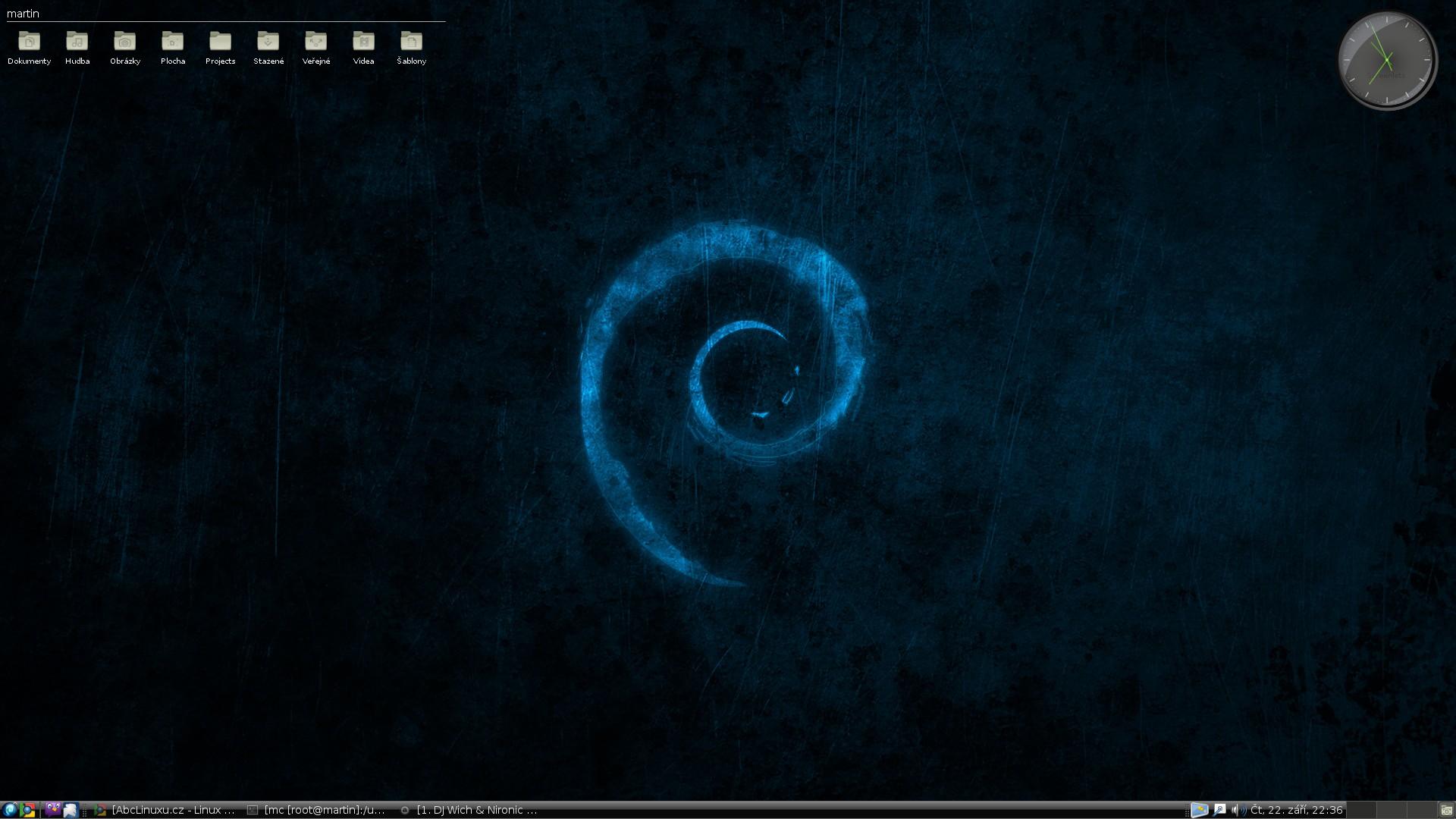
Task: Open the Projects folder
Action: pyautogui.click(x=220, y=48)
